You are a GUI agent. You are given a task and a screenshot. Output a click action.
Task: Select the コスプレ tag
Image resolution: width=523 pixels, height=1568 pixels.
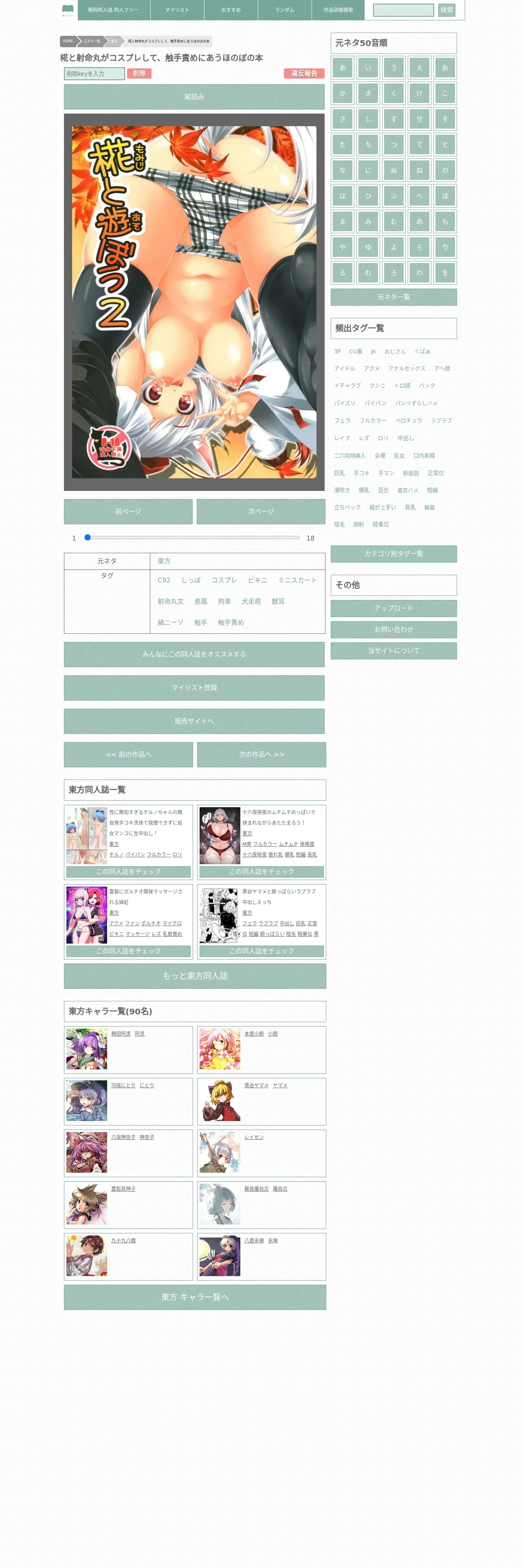pos(224,580)
